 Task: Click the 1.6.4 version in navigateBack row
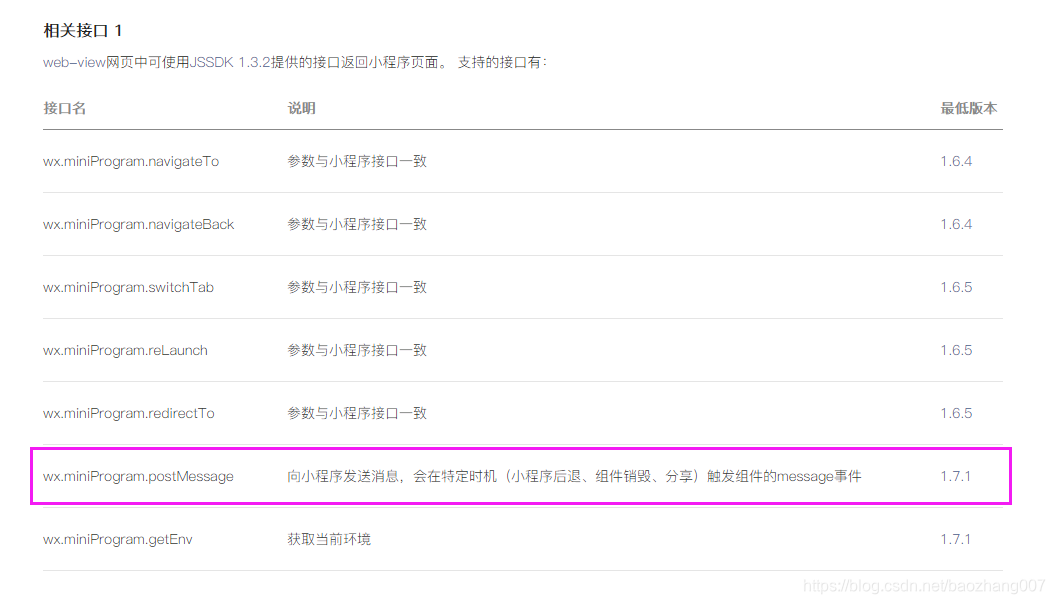956,225
